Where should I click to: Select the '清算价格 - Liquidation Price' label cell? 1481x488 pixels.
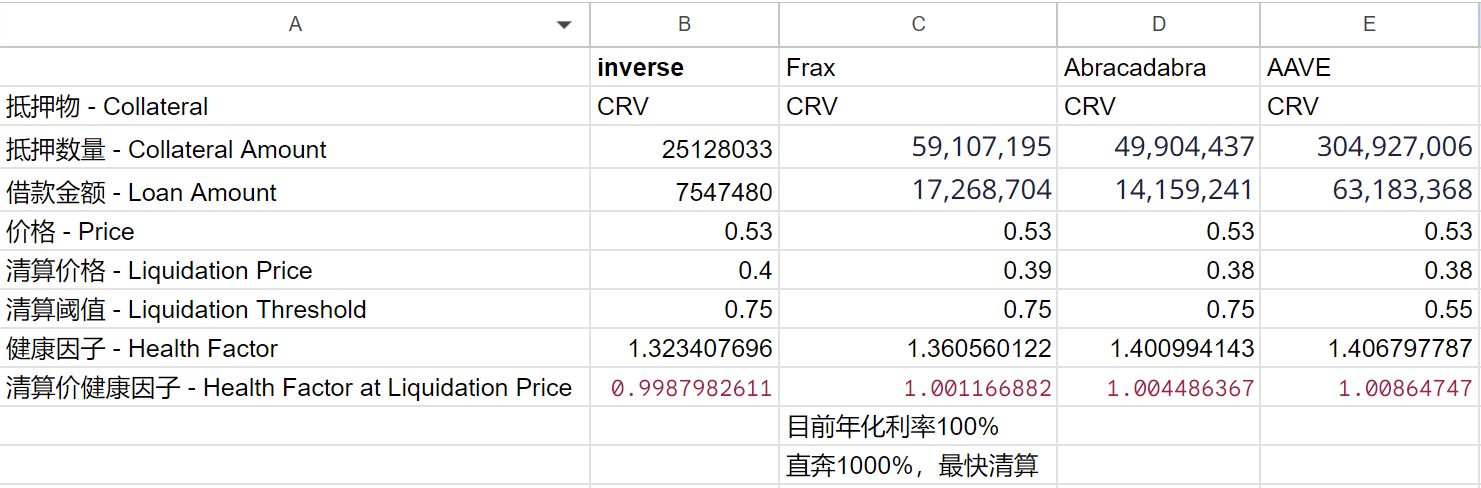(x=295, y=270)
